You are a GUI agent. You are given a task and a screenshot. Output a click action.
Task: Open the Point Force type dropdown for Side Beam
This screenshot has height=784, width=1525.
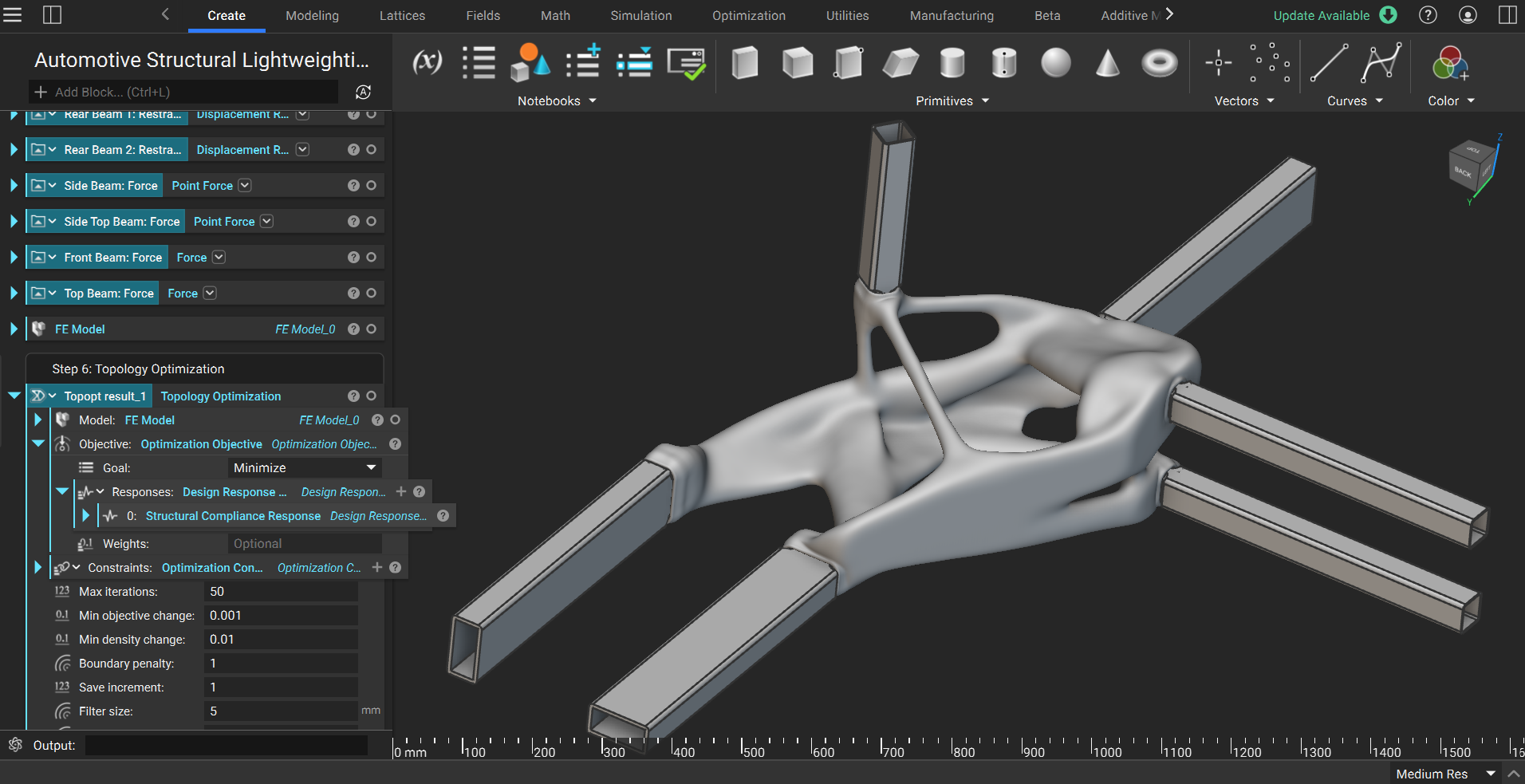(x=245, y=185)
